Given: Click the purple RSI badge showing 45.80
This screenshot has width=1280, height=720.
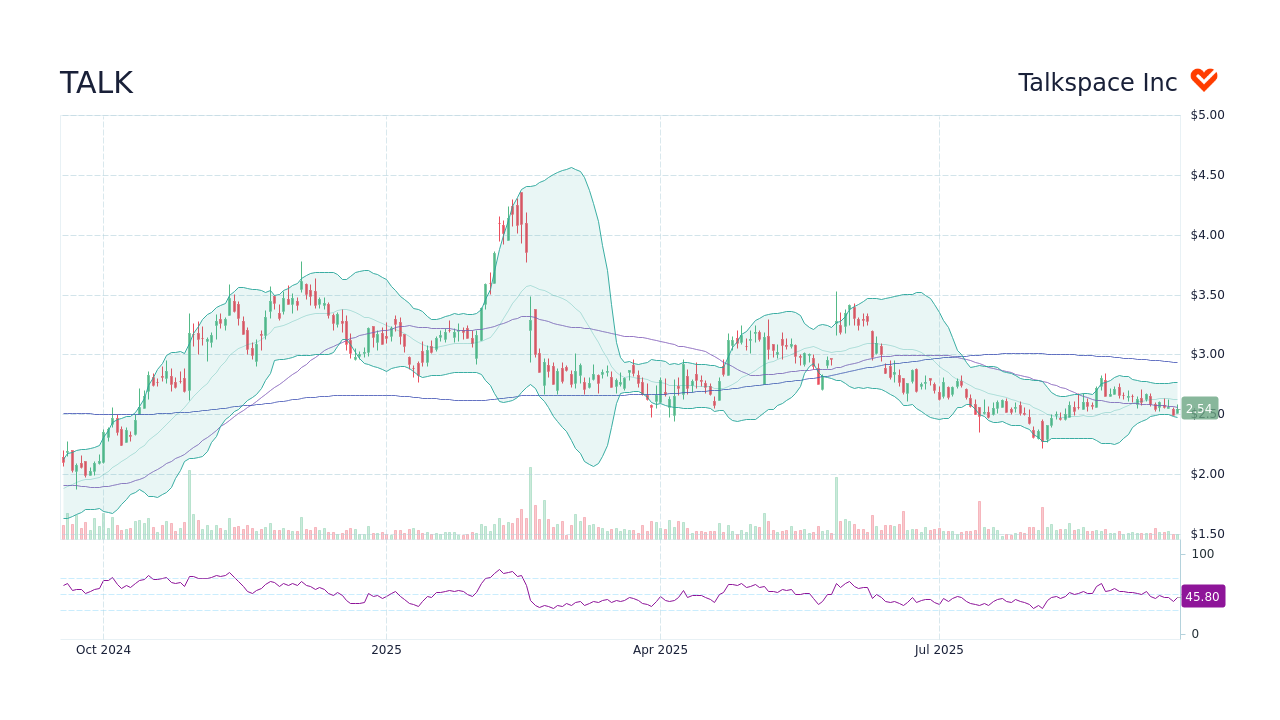Looking at the screenshot, I should coord(1203,596).
